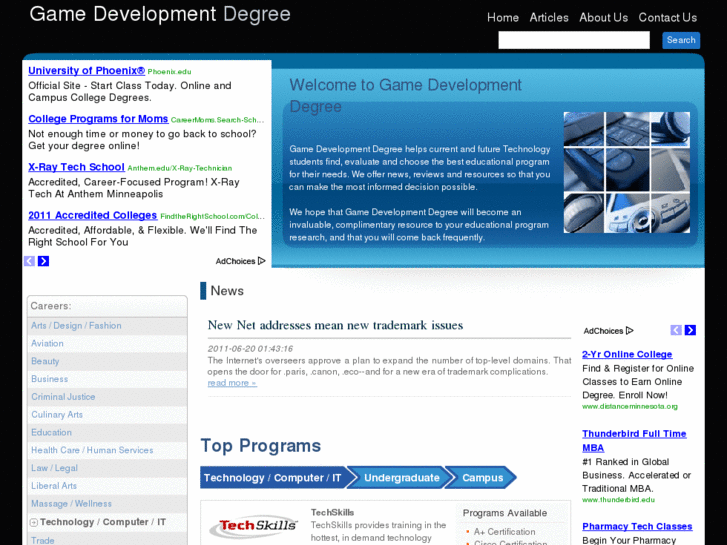727x545 pixels.
Task: Open Criminal Justice career category
Action: pos(63,397)
